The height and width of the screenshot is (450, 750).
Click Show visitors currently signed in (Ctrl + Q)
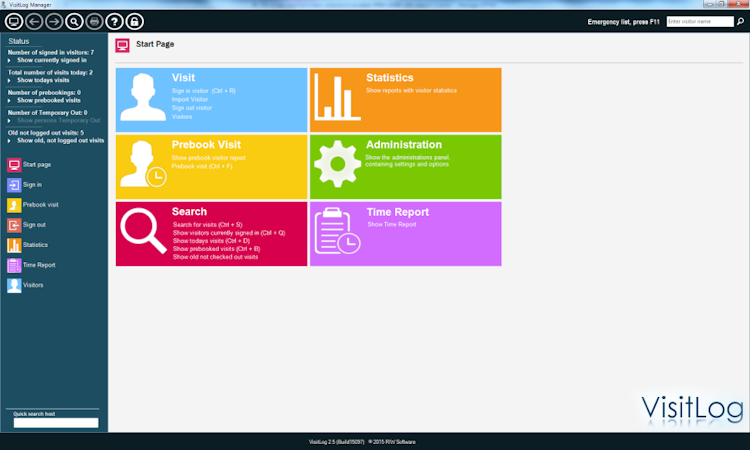point(229,233)
